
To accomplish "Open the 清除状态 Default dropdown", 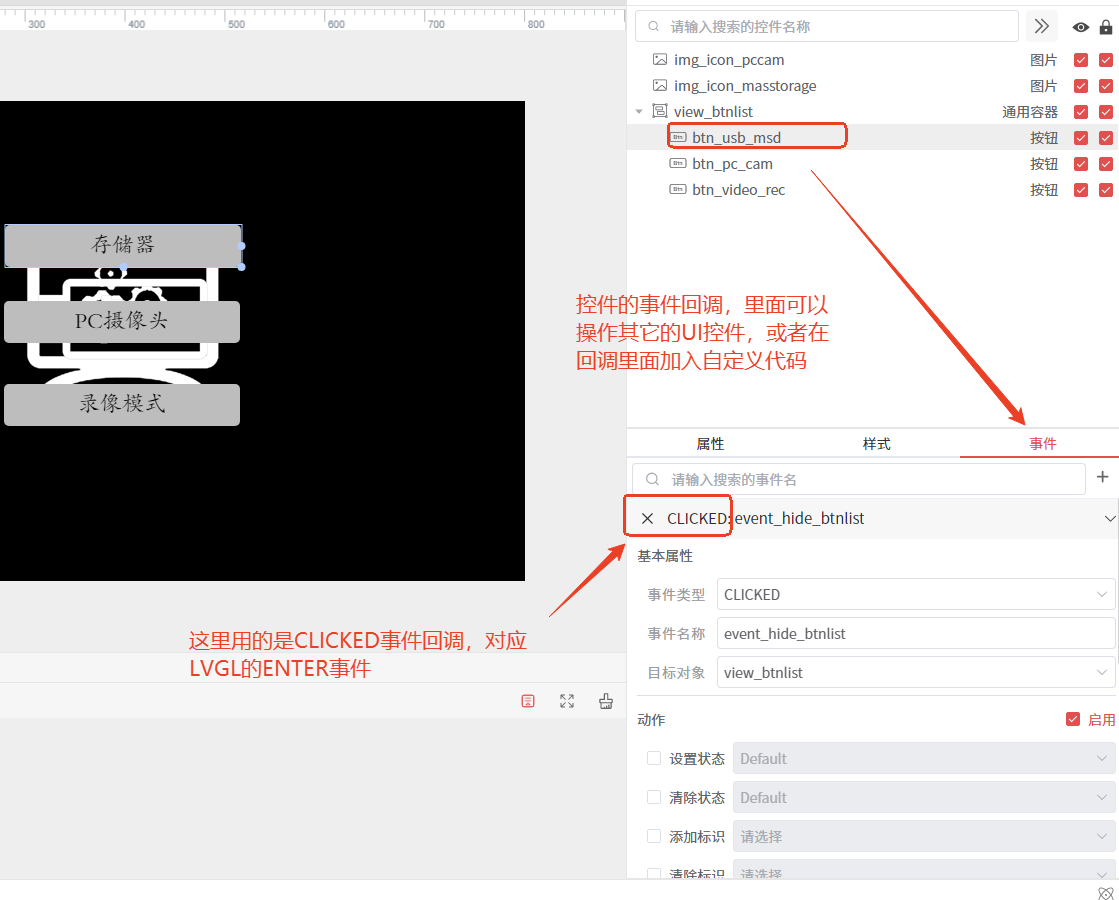I will click(x=924, y=797).
